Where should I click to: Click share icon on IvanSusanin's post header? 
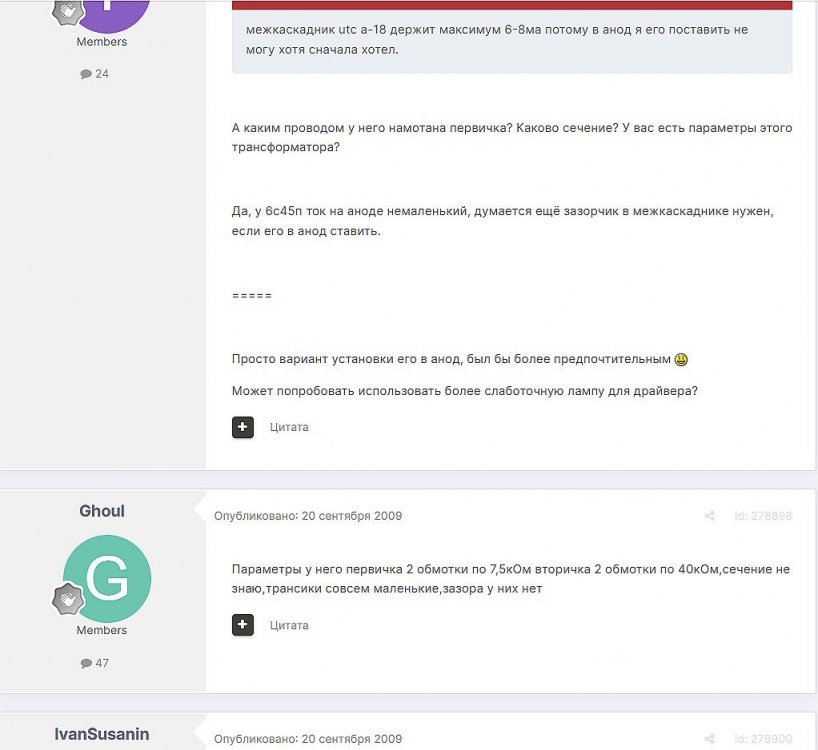(x=709, y=739)
